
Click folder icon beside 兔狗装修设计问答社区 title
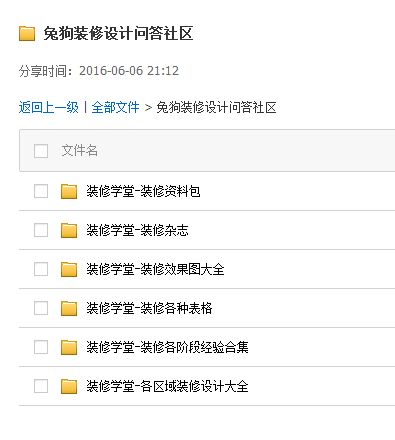27,34
